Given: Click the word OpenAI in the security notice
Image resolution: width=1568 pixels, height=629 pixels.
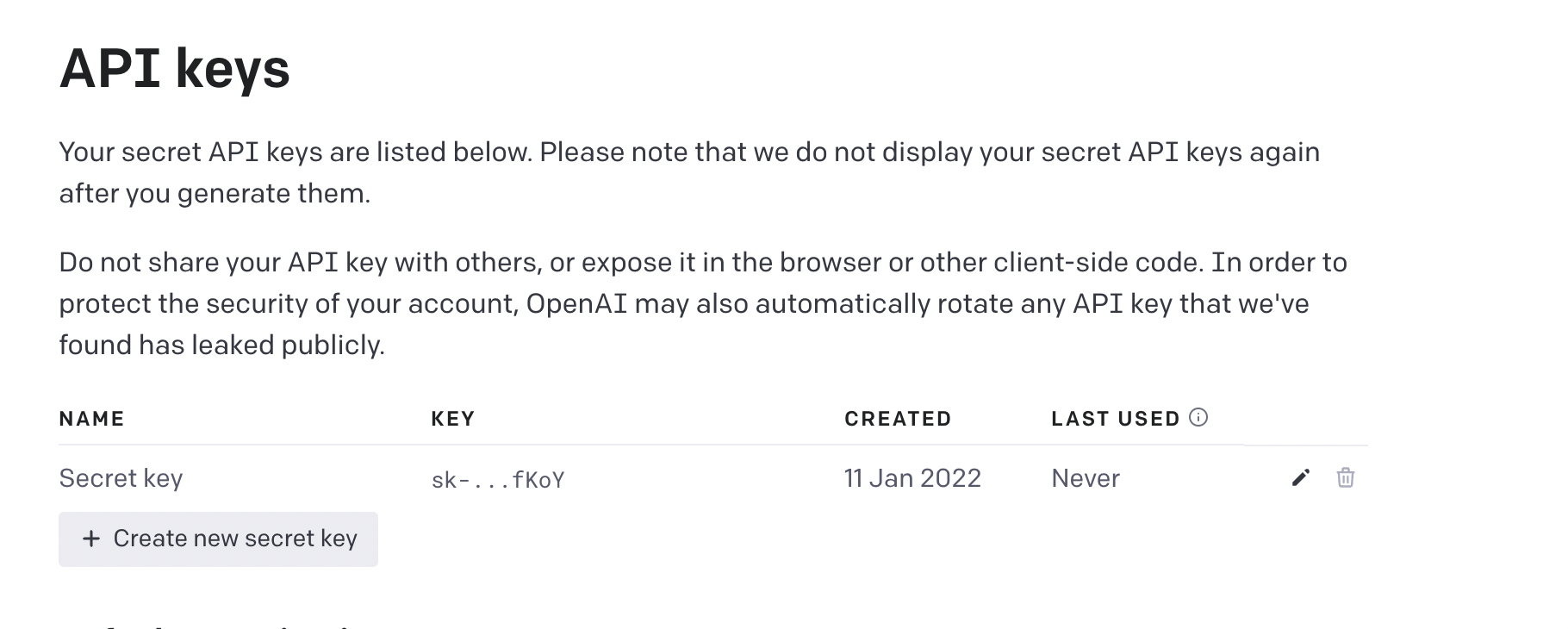Looking at the screenshot, I should click(576, 304).
